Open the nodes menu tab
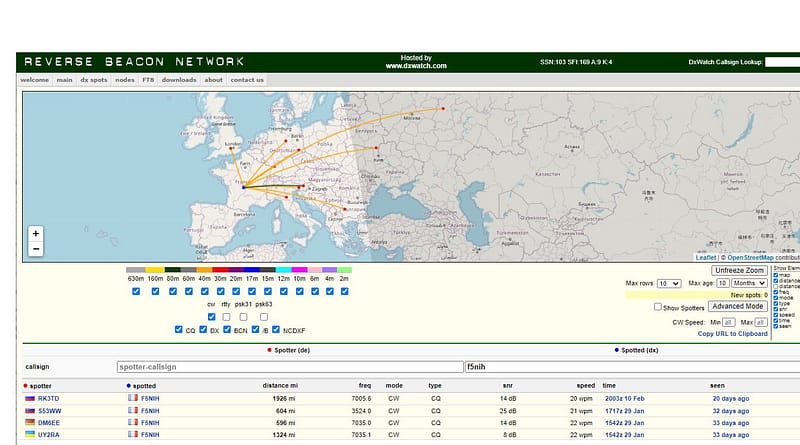This screenshot has height=445, width=800. click(125, 80)
